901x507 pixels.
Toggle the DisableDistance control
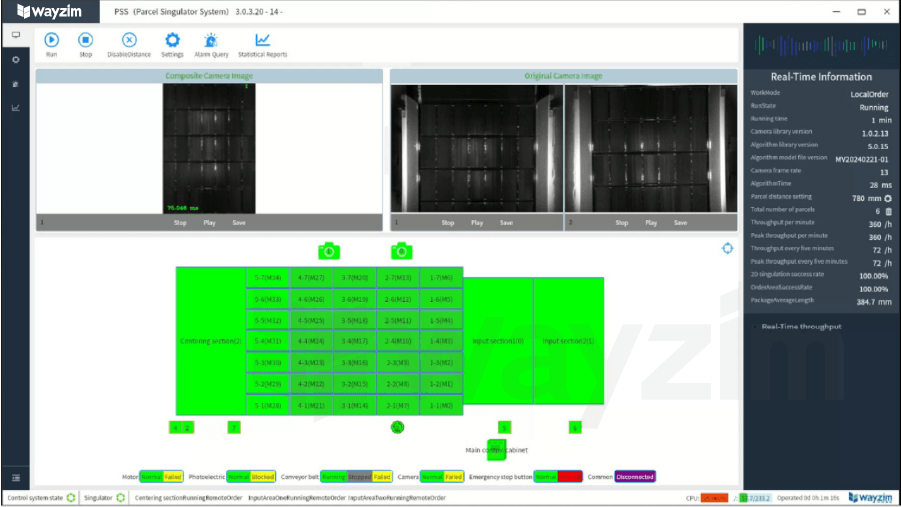pyautogui.click(x=129, y=40)
